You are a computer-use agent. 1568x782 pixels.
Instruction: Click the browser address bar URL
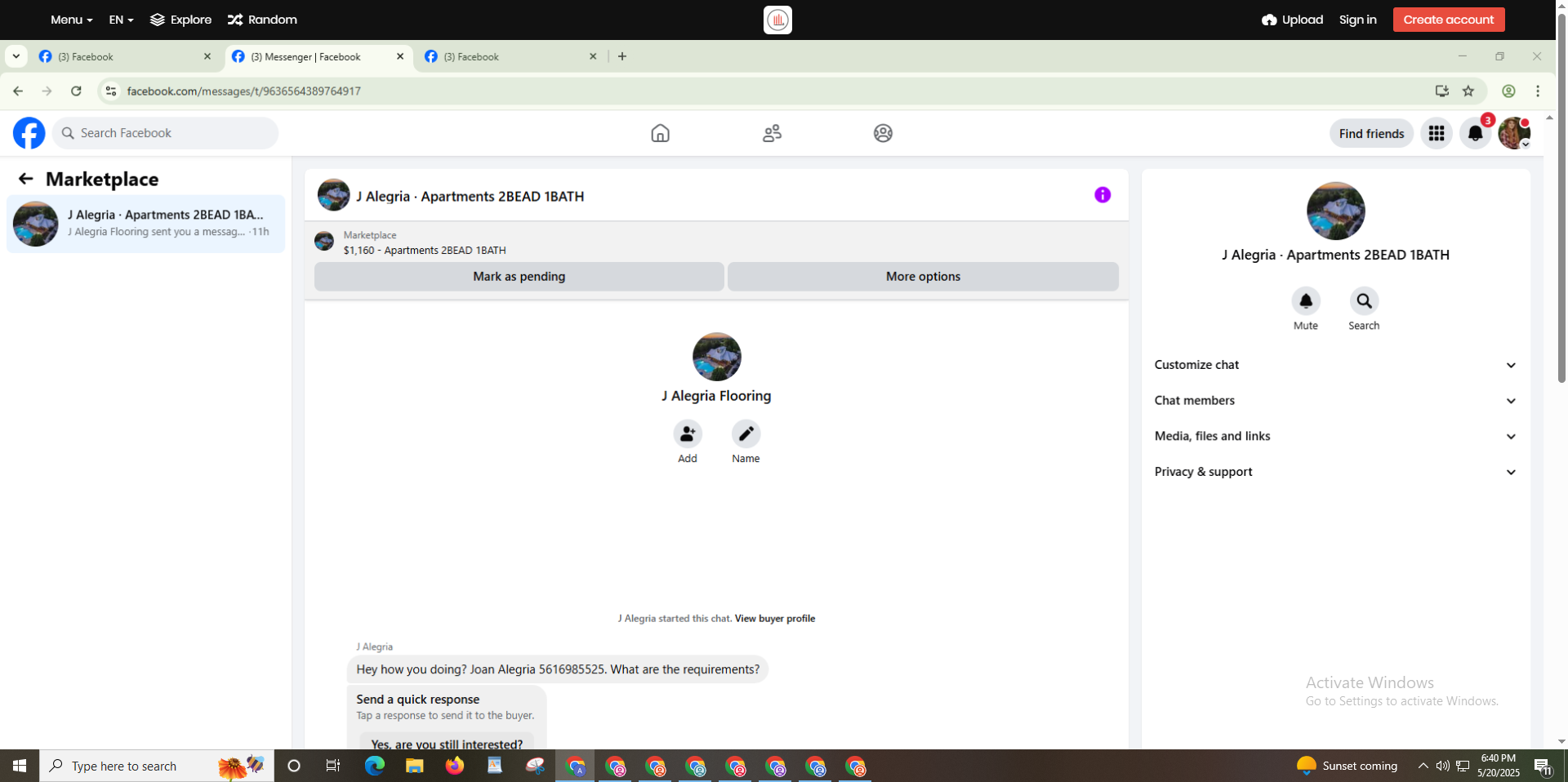click(x=244, y=91)
